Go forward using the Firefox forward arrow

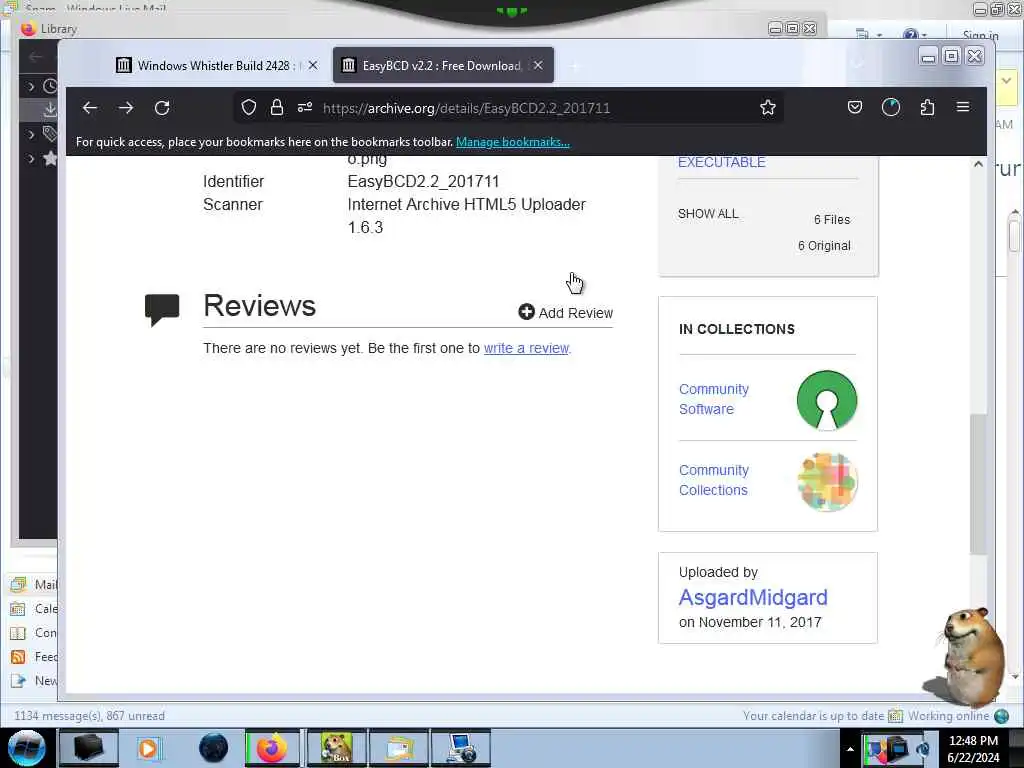(x=126, y=108)
